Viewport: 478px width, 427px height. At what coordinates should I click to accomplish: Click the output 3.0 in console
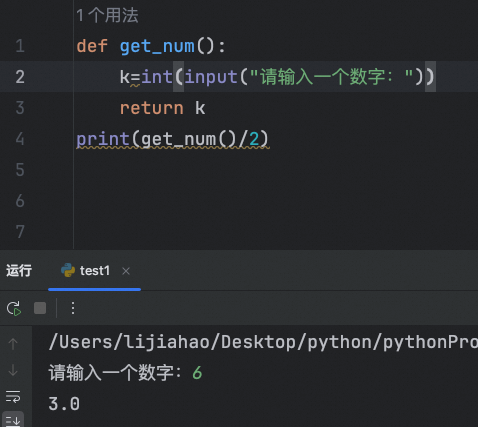click(x=64, y=404)
